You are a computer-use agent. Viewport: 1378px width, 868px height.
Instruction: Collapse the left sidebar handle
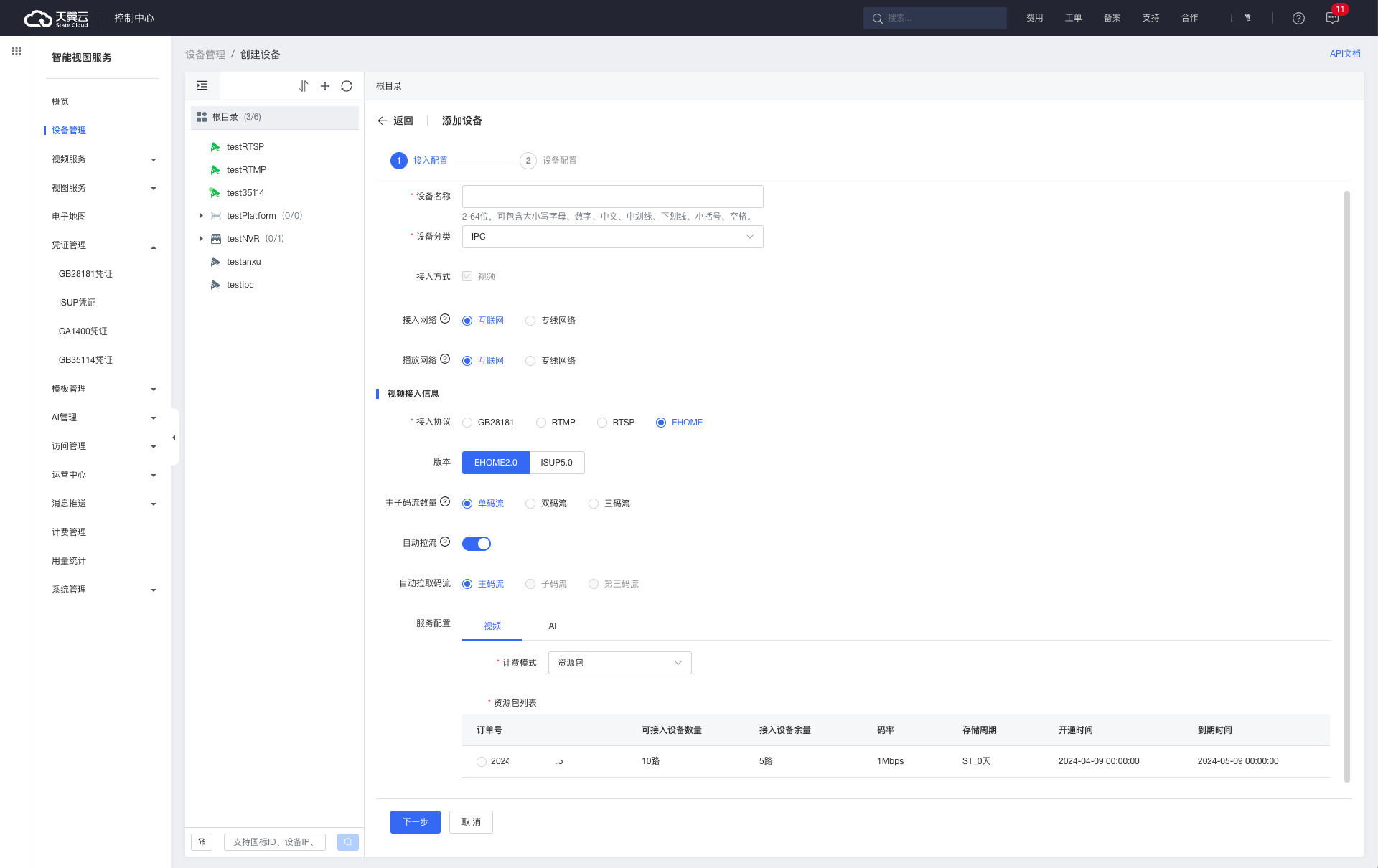pyautogui.click(x=174, y=437)
